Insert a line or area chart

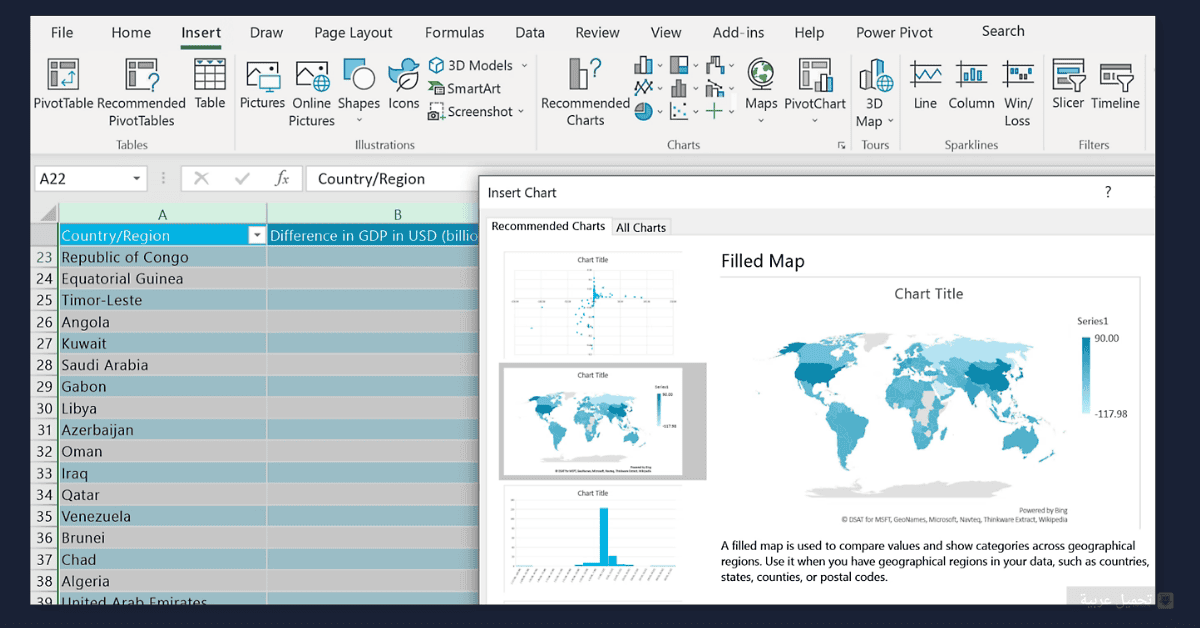pyautogui.click(x=642, y=88)
